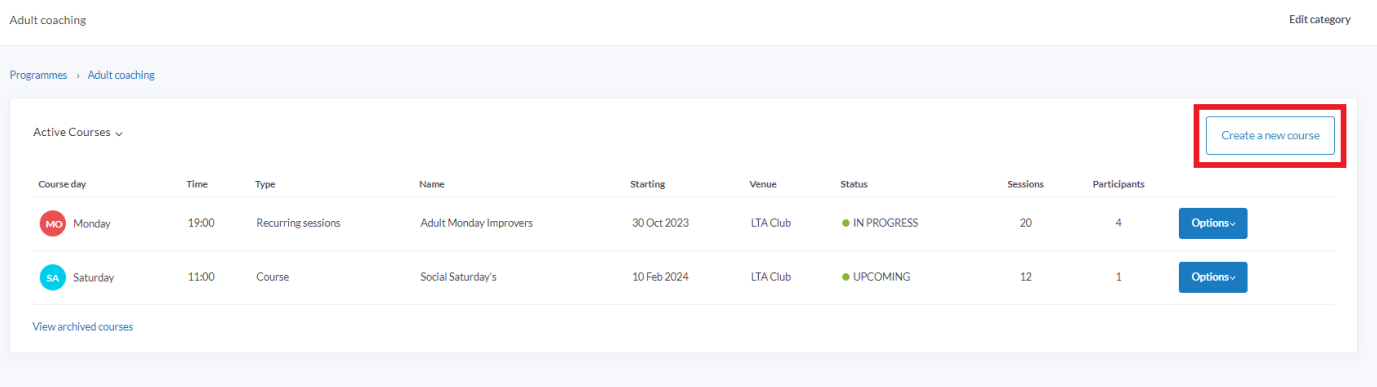This screenshot has width=1377, height=387.
Task: Click the Sessions column header
Action: pos(1026,184)
